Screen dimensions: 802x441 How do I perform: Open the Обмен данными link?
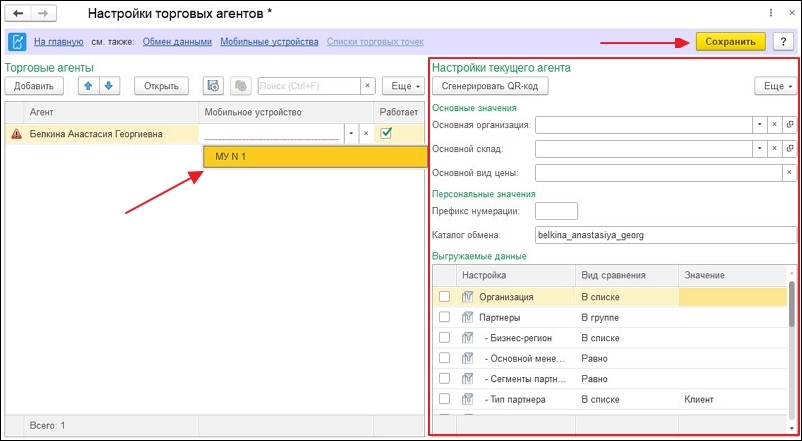point(177,42)
